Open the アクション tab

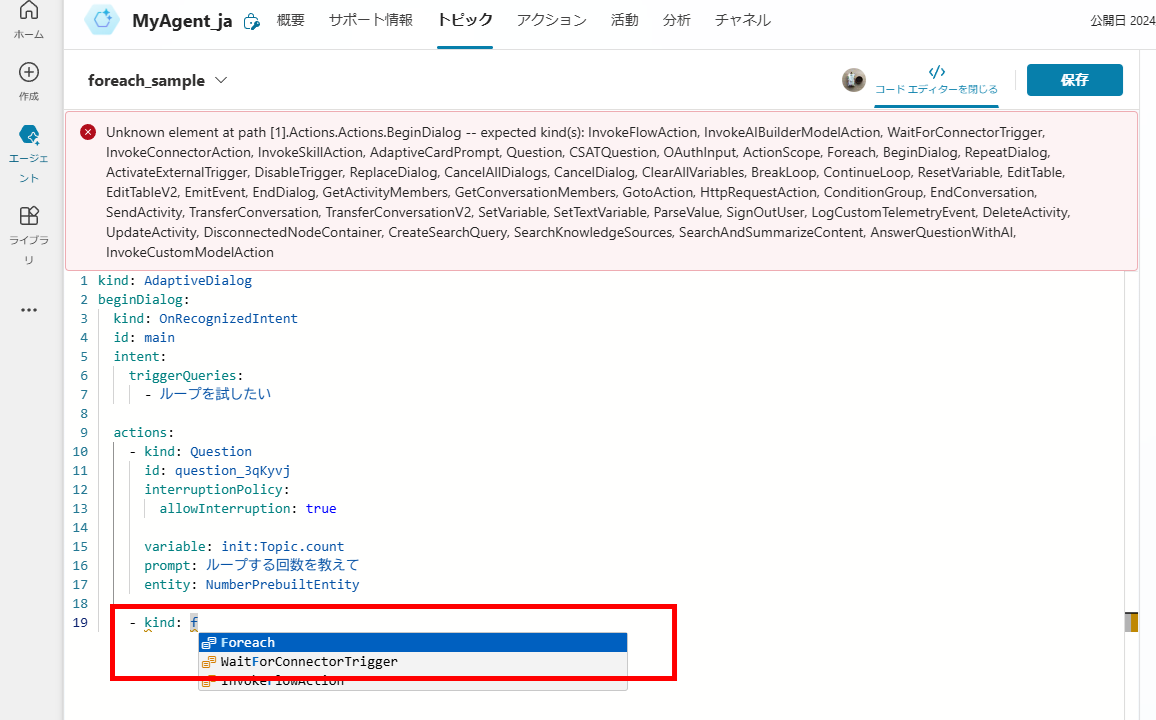[x=551, y=20]
